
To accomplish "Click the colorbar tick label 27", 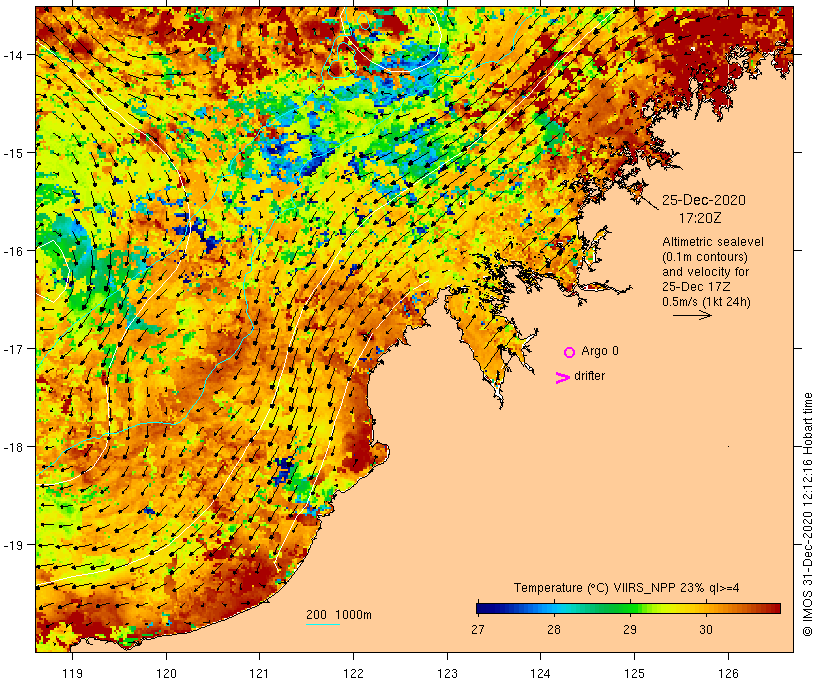I will coord(477,629).
